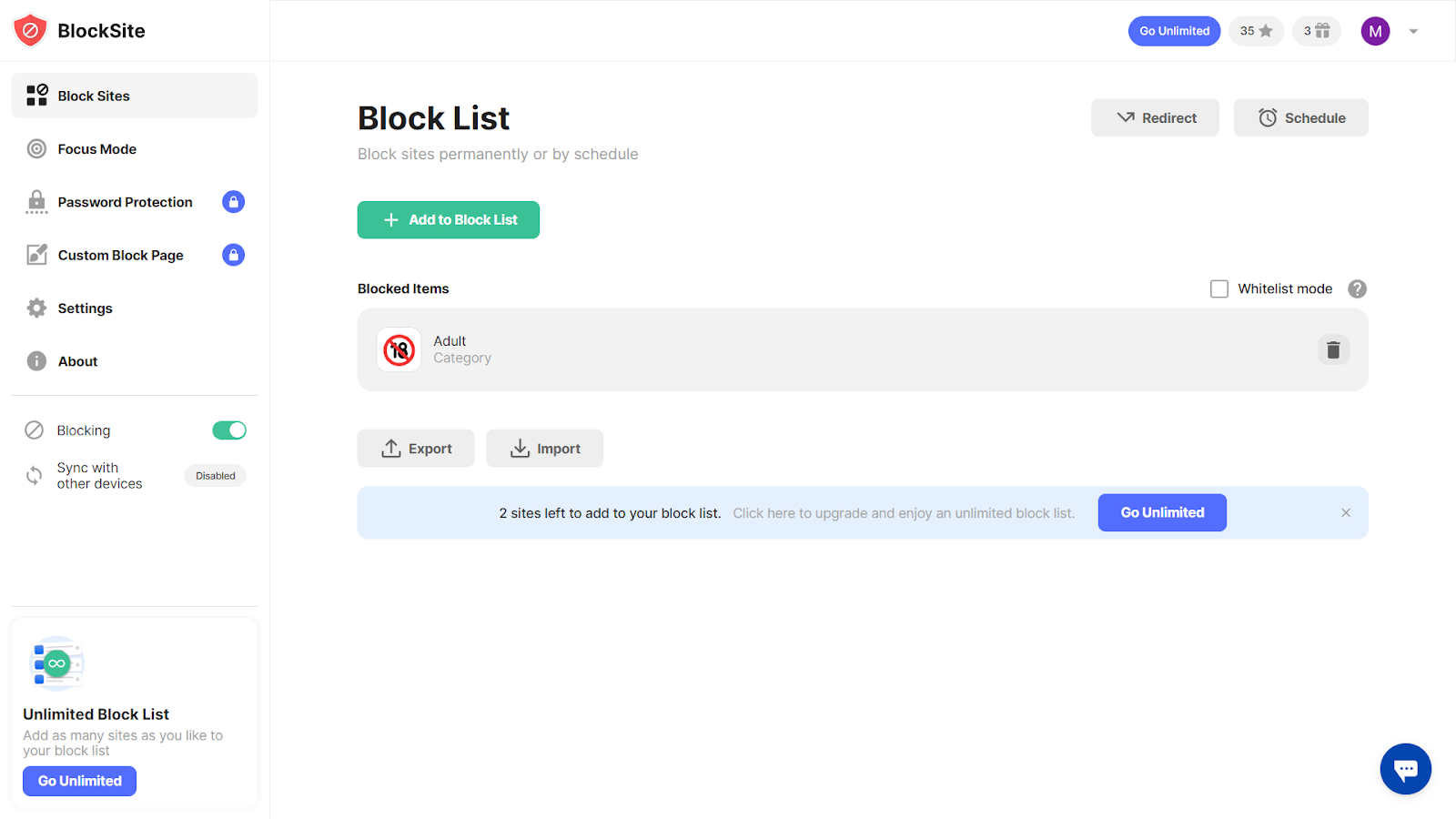Select the Block Sites sidebar icon
Viewport: 1456px width, 819px height.
pyautogui.click(x=36, y=95)
